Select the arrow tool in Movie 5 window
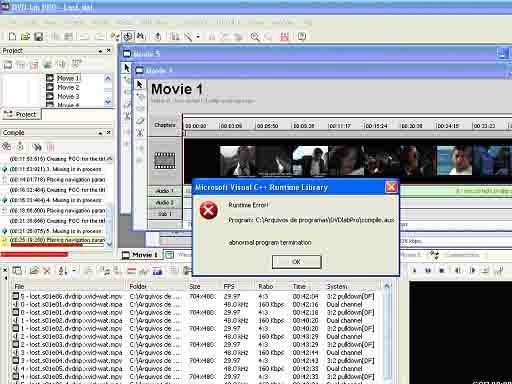 click(126, 68)
